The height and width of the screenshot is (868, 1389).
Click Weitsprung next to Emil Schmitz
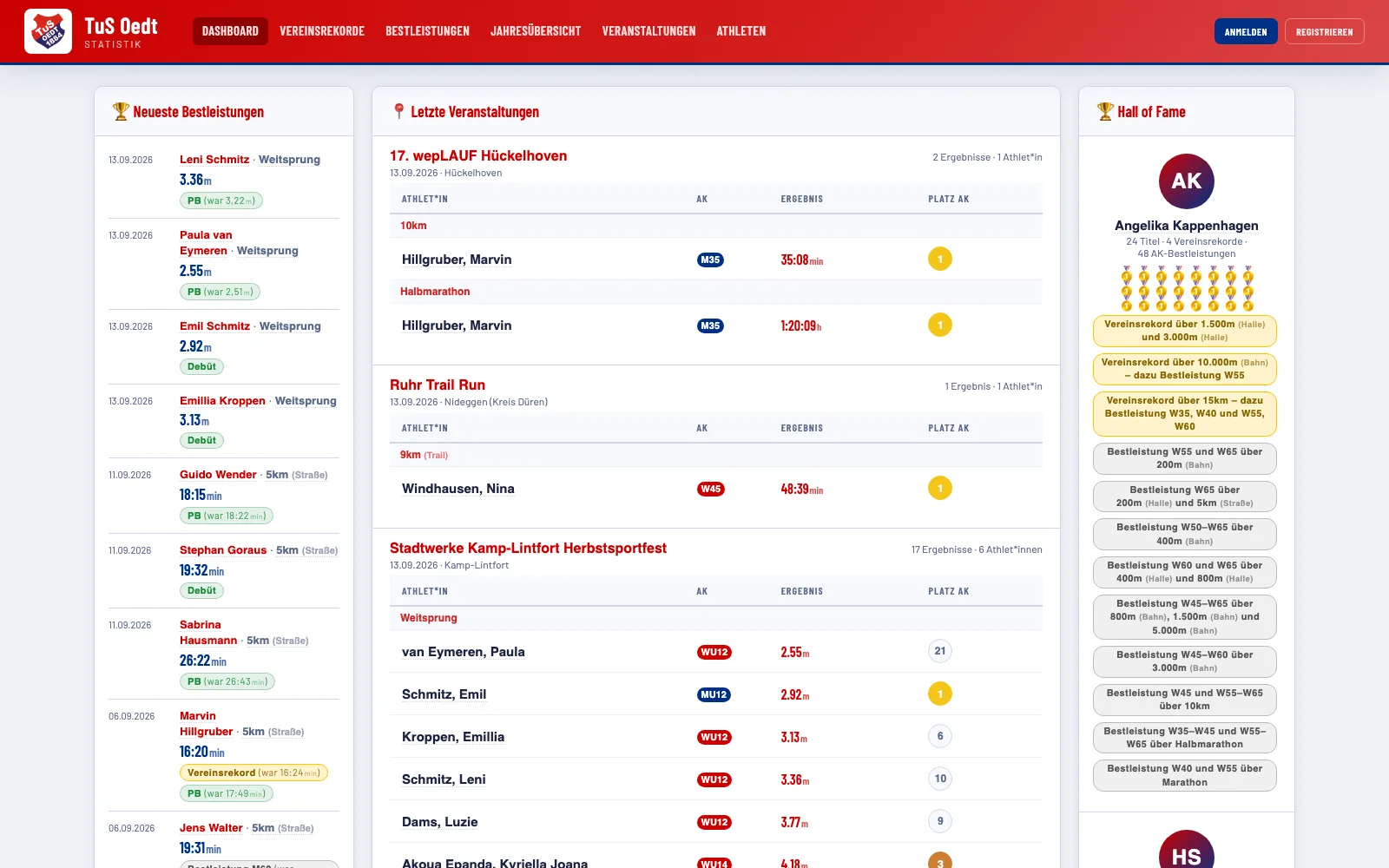[x=290, y=326]
